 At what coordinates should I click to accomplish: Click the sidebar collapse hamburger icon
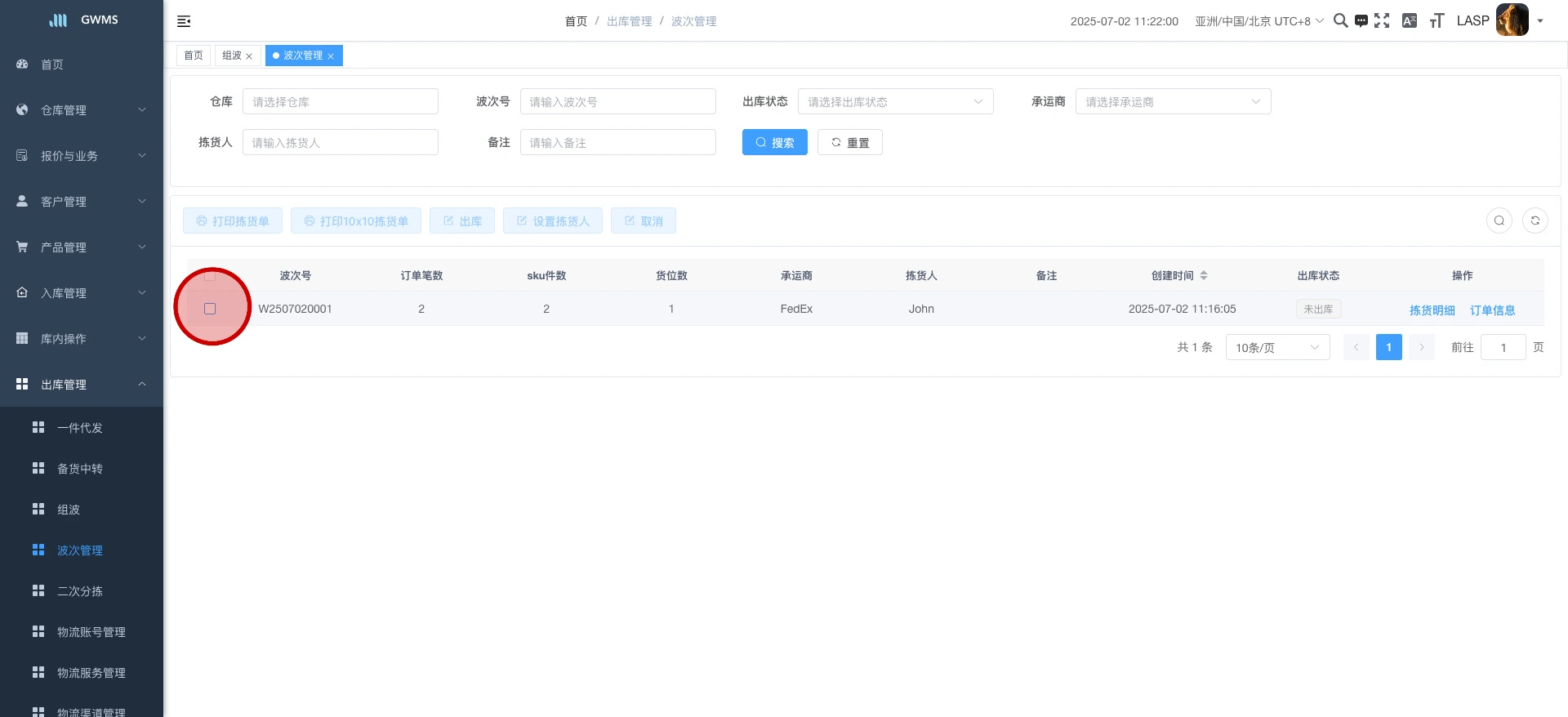(184, 21)
